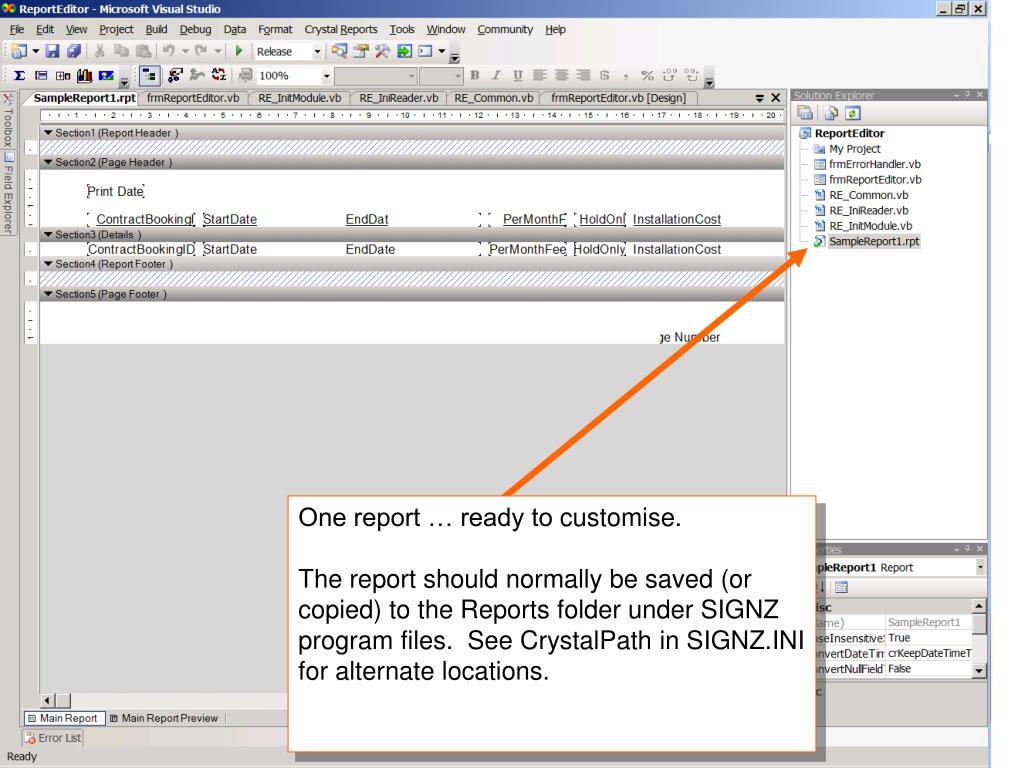Open the vertical Toolbox side tab

click(x=8, y=121)
